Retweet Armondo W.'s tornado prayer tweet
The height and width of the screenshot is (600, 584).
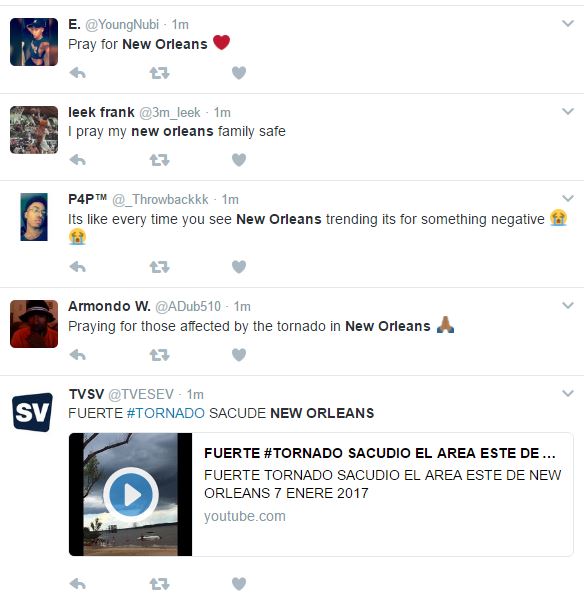pos(159,355)
